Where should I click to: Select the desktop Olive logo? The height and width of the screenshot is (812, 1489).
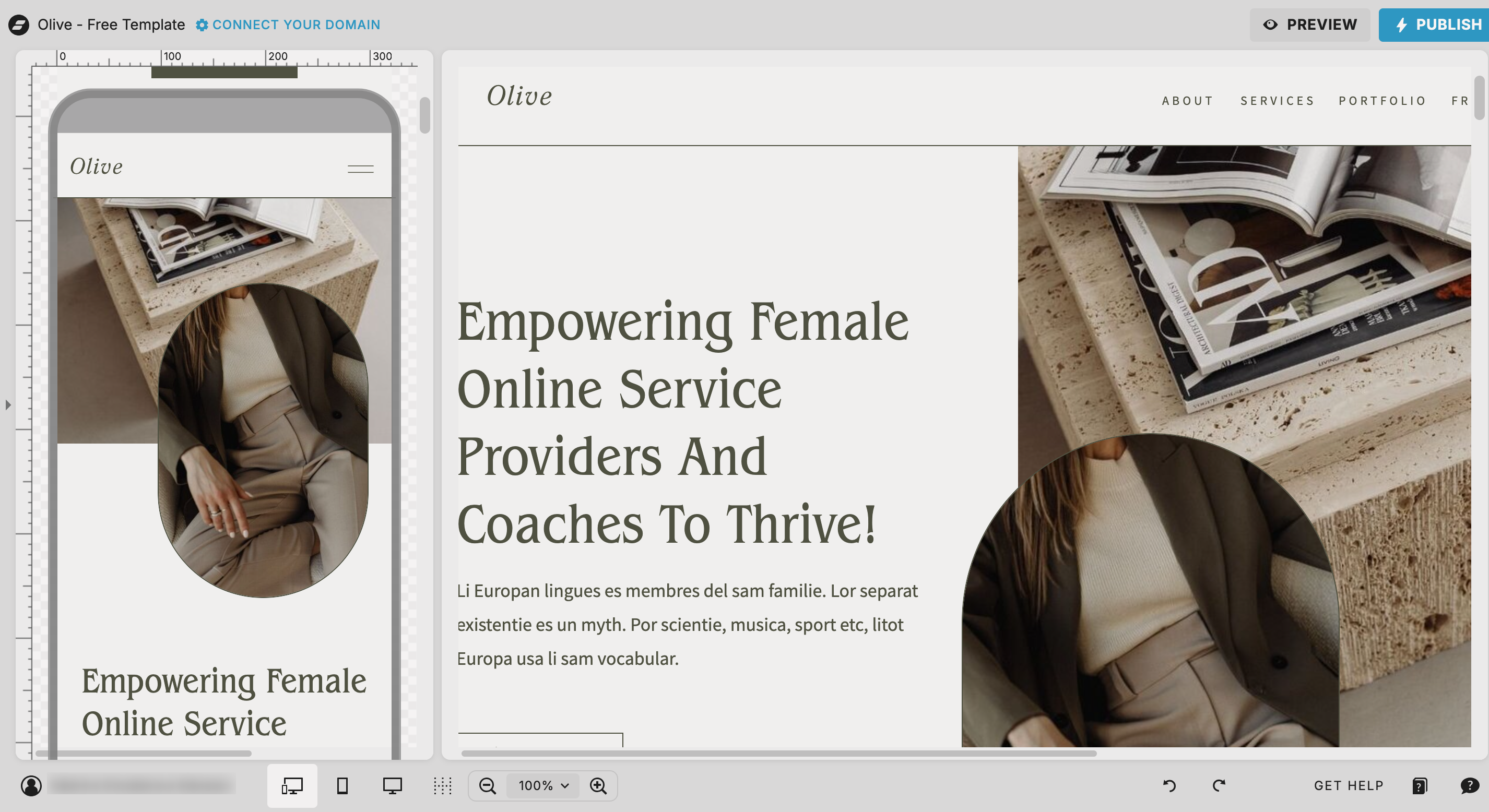coord(519,96)
